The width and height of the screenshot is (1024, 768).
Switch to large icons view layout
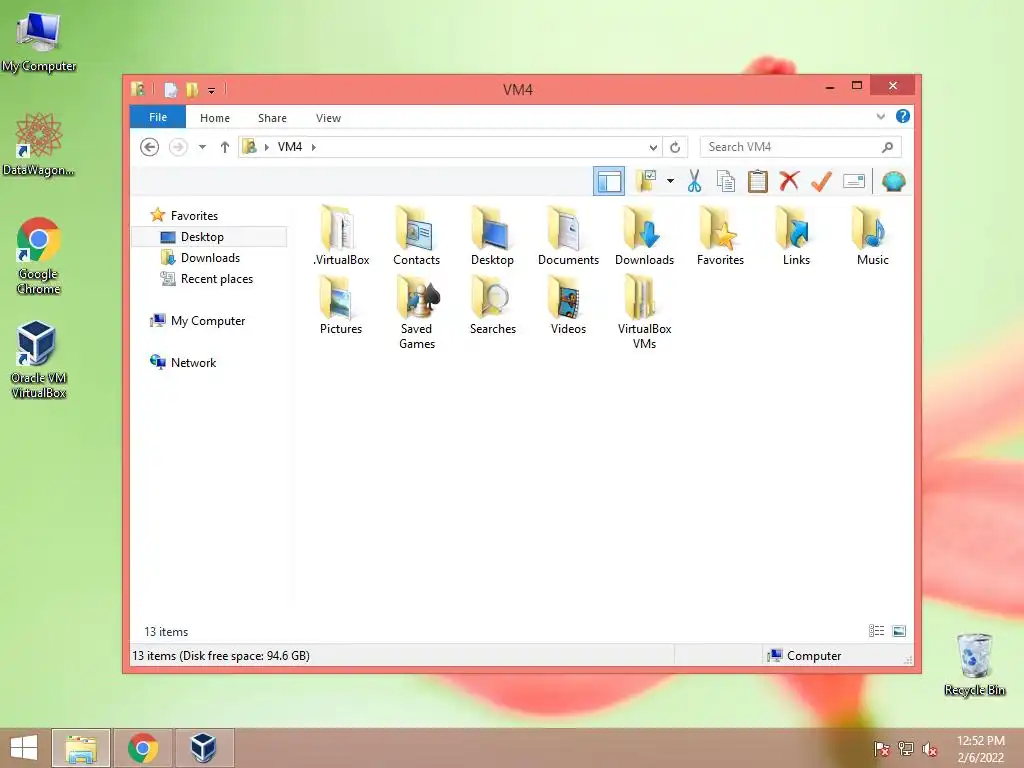[x=899, y=631]
